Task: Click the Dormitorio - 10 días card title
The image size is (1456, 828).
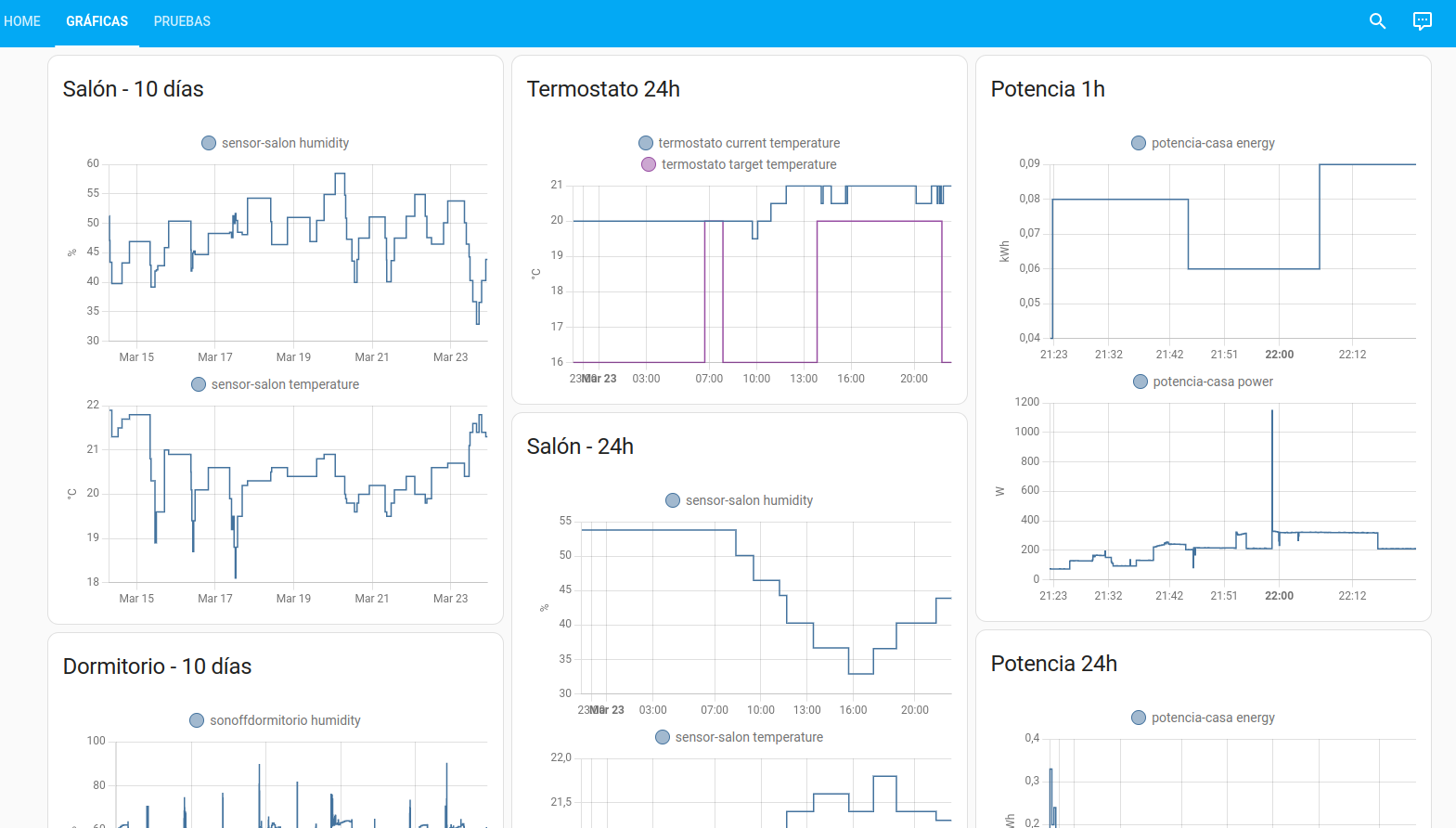Action: coord(158,666)
